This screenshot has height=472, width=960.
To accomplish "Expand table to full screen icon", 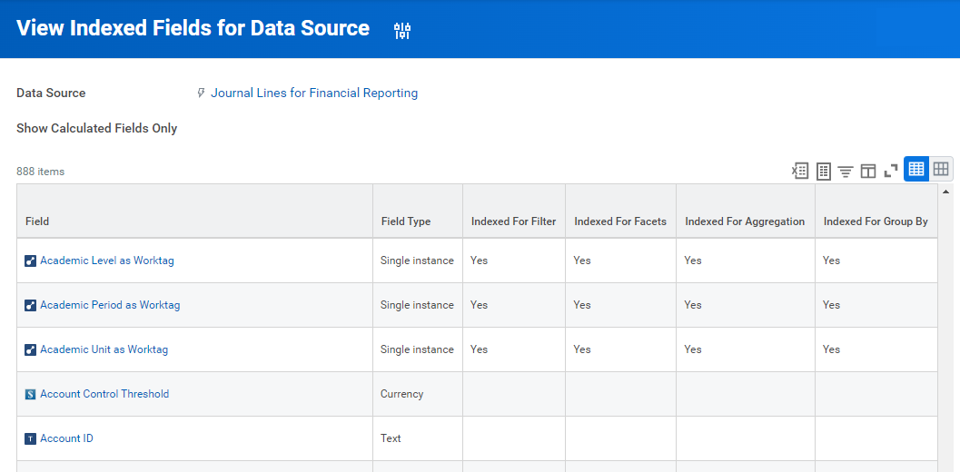I will (x=890, y=171).
